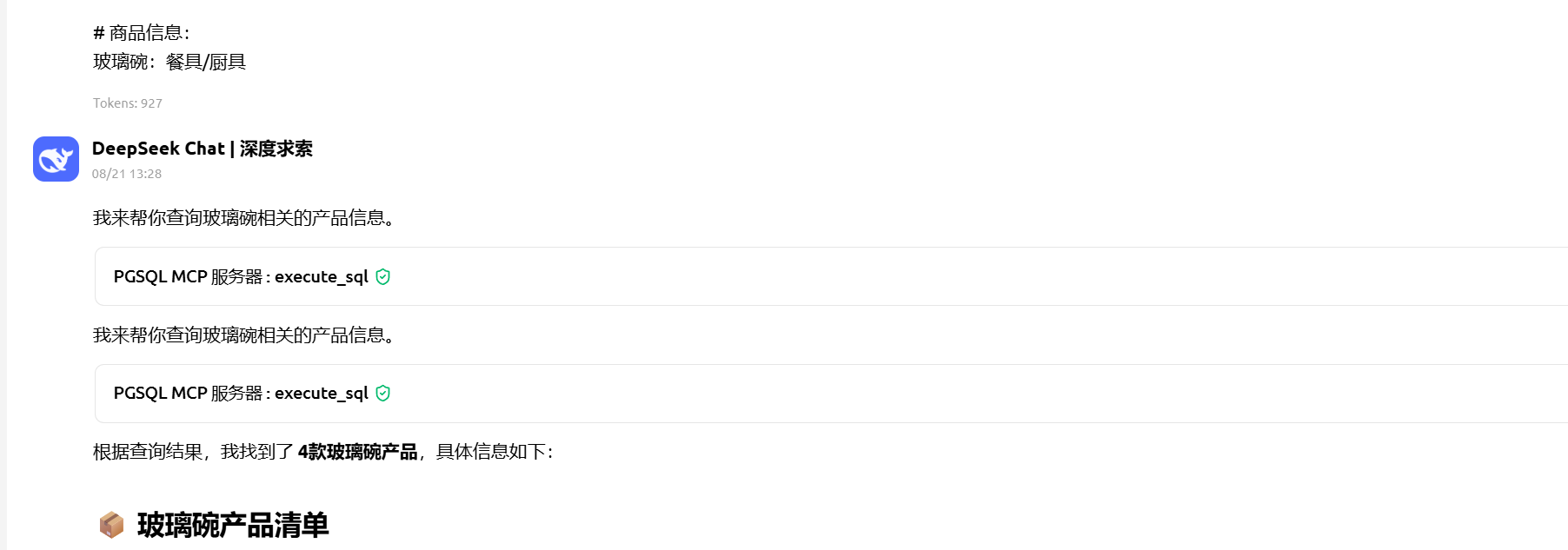1568x550 pixels.
Task: Expand the second PGSQL MCP execute_sql block
Action: point(831,394)
